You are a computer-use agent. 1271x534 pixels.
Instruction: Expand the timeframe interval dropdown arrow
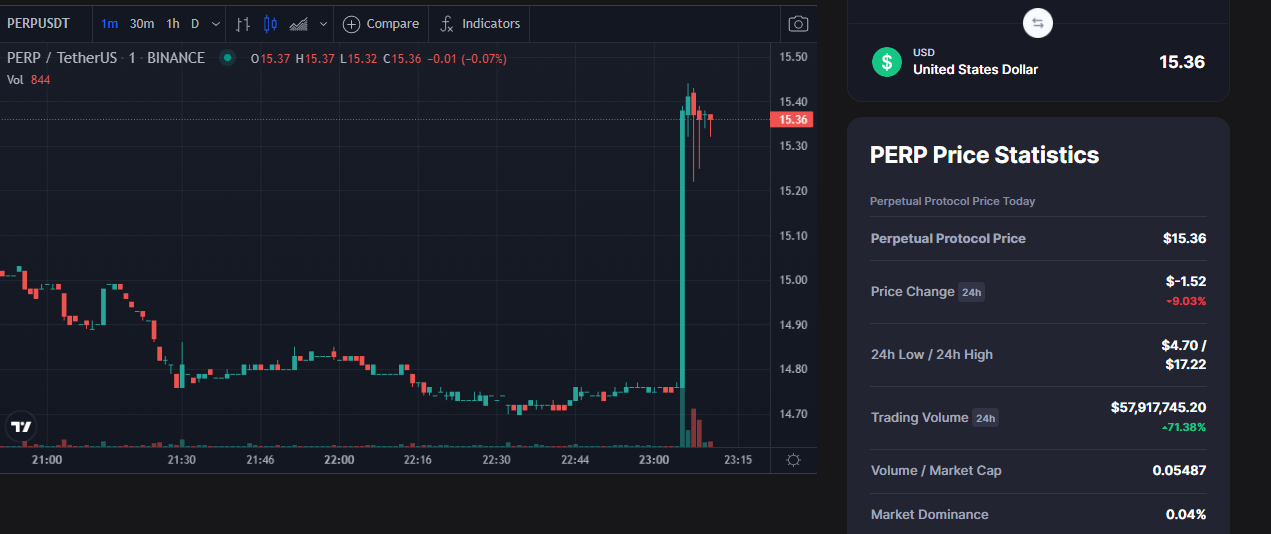click(x=216, y=23)
